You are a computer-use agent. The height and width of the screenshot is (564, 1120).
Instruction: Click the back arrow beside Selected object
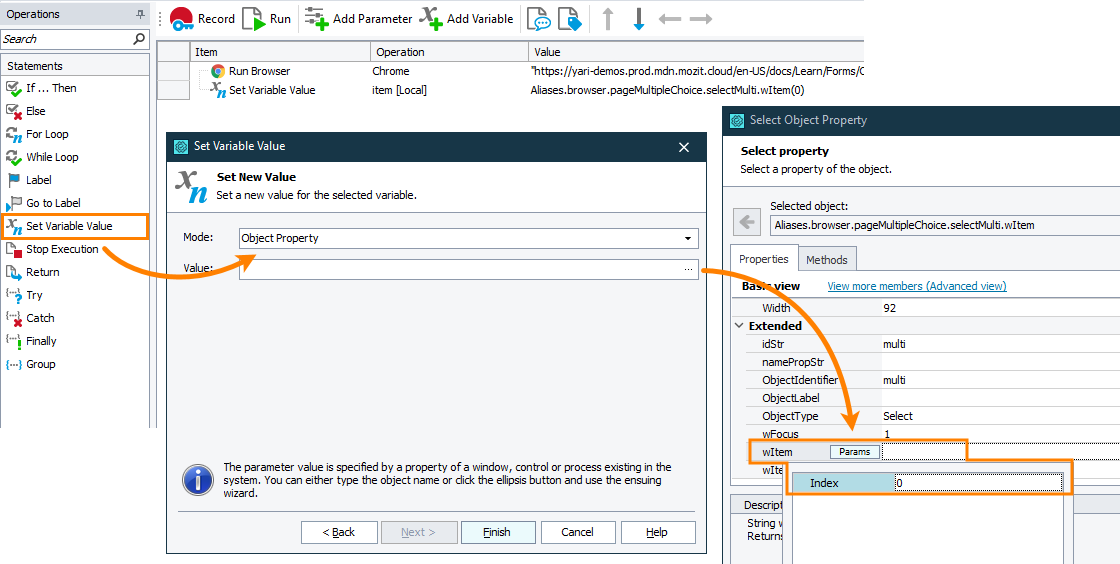click(747, 221)
